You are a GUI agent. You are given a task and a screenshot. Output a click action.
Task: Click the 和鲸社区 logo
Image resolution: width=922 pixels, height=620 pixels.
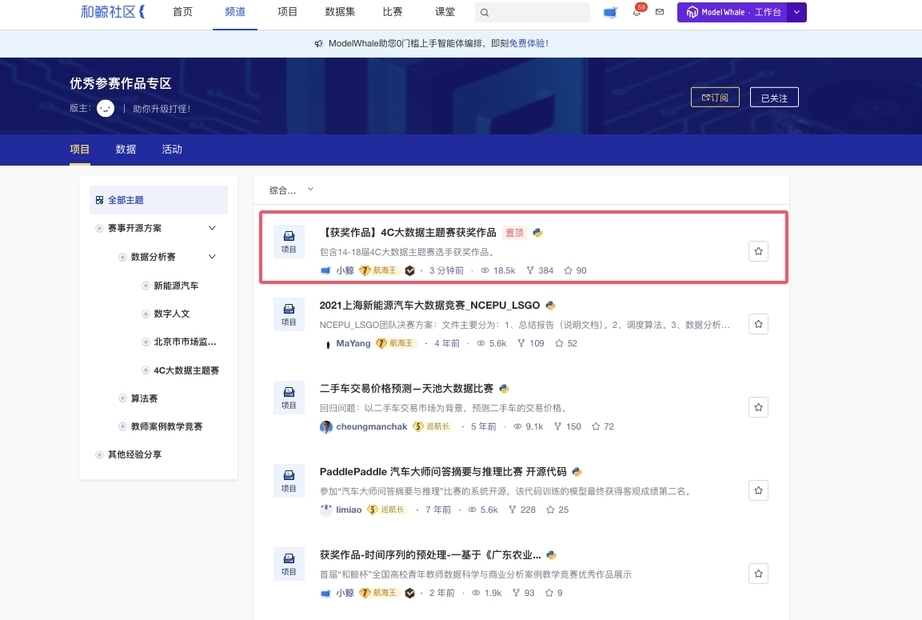click(112, 12)
